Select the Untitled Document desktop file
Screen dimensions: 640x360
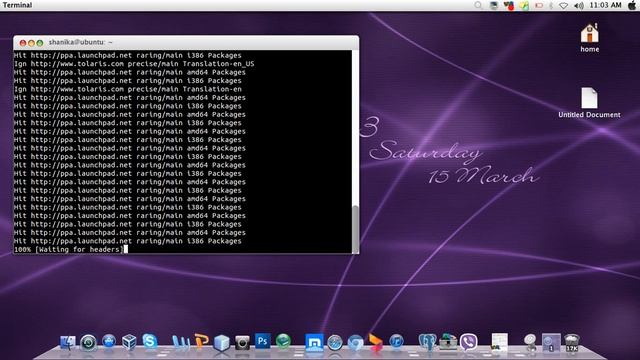589,103
